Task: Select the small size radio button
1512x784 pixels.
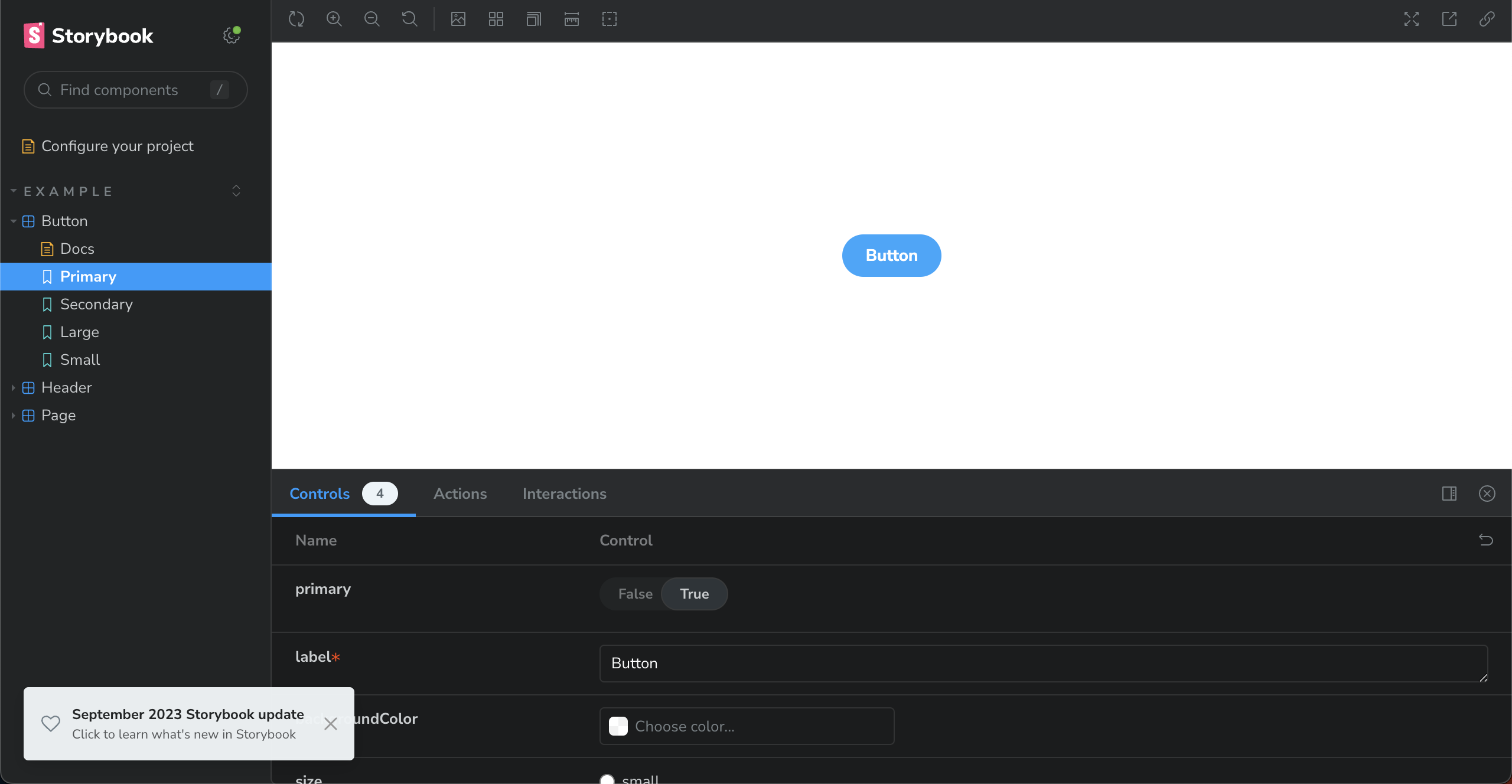Action: [x=607, y=779]
